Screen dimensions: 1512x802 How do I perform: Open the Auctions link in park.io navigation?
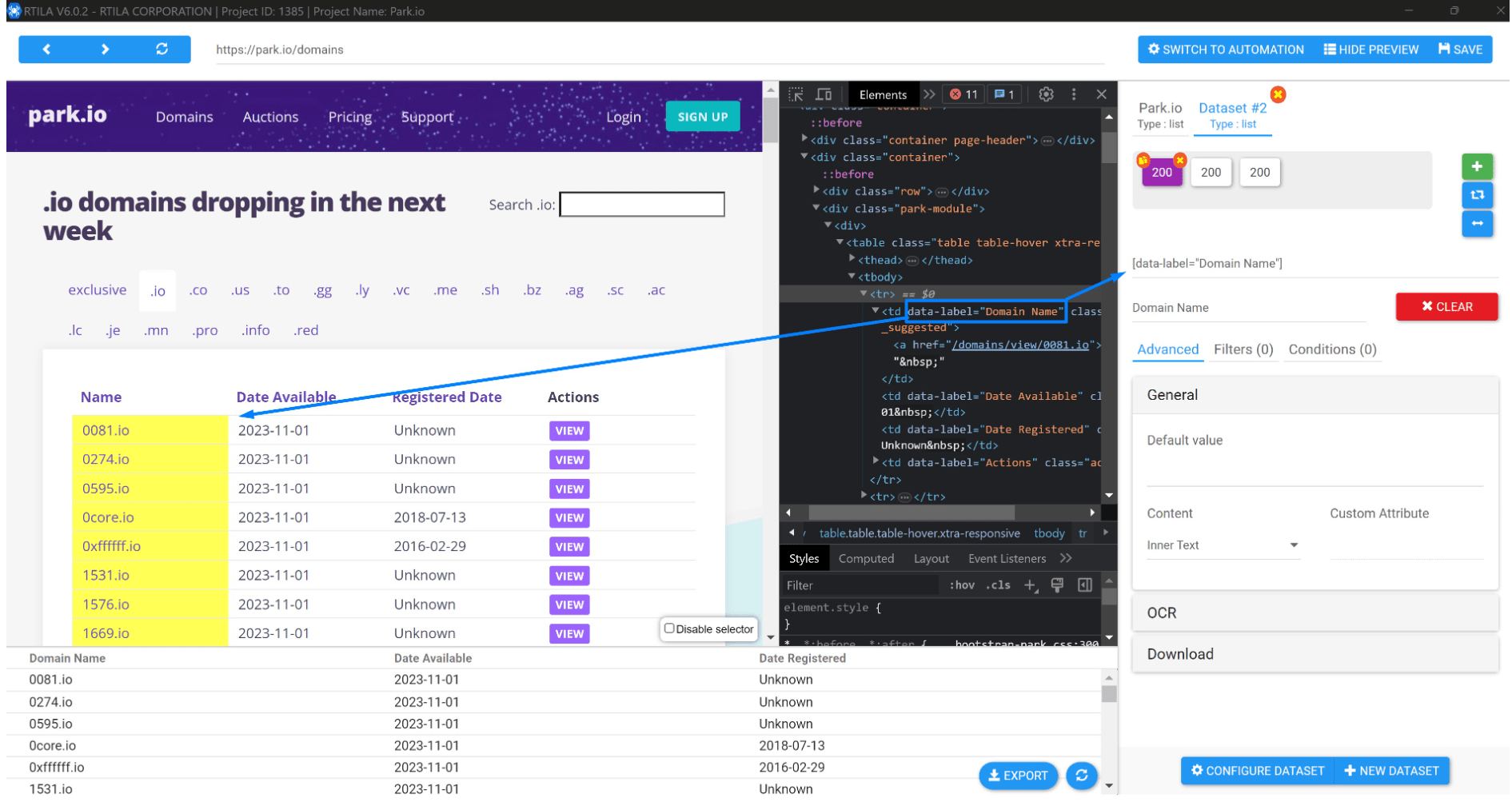[x=270, y=117]
